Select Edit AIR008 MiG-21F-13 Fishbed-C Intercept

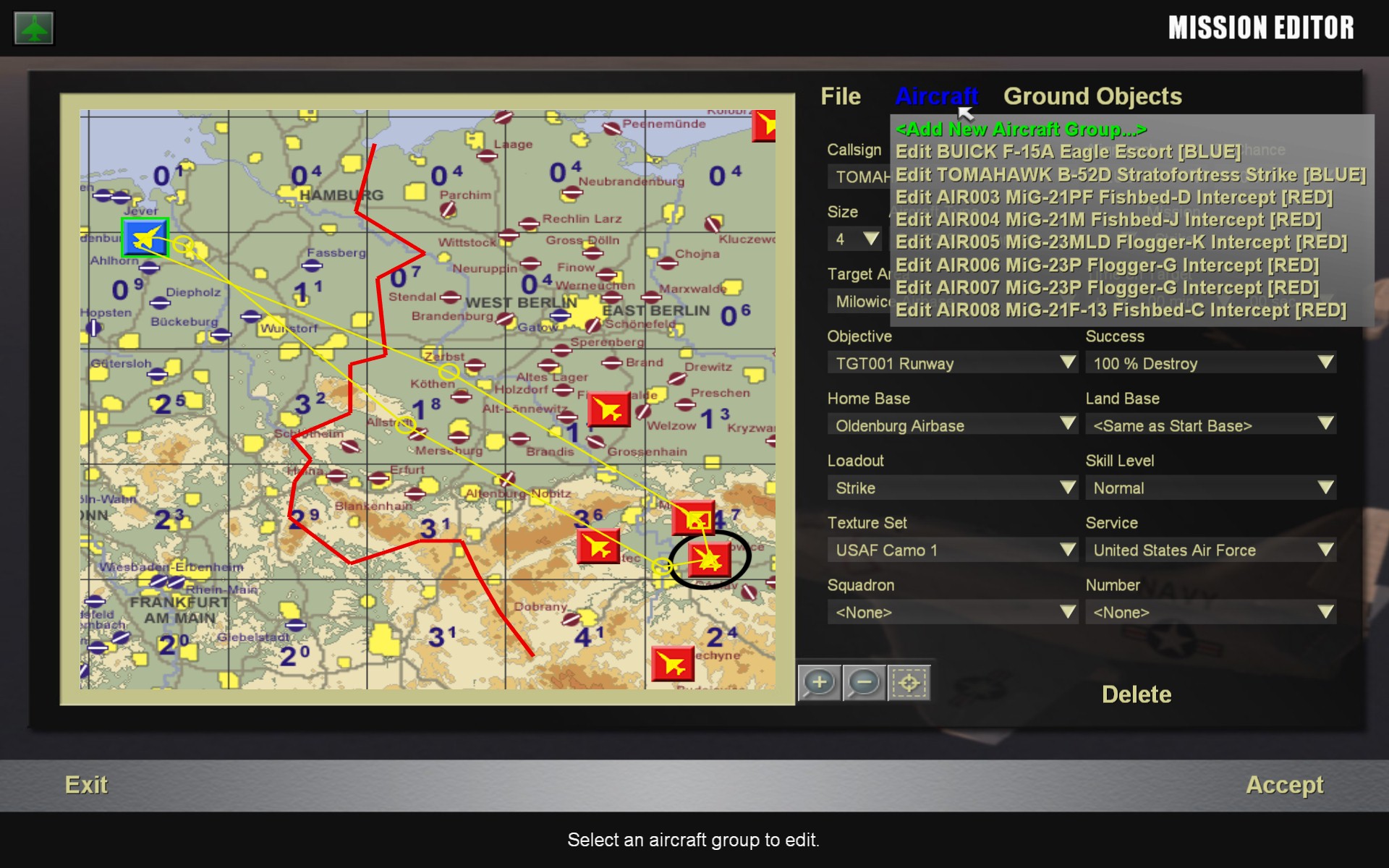pyautogui.click(x=1121, y=310)
